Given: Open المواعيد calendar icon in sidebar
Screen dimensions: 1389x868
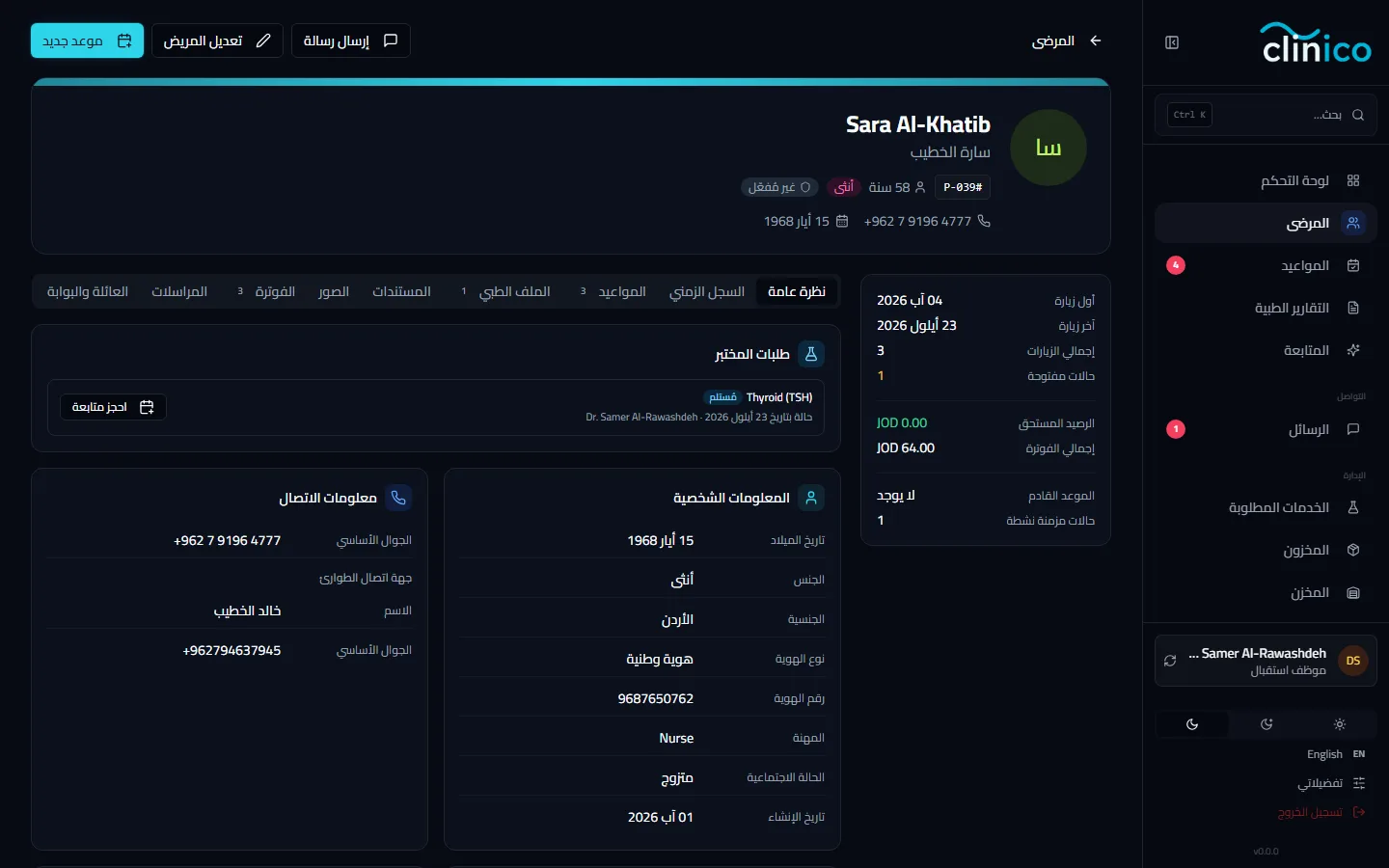Looking at the screenshot, I should 1353,265.
